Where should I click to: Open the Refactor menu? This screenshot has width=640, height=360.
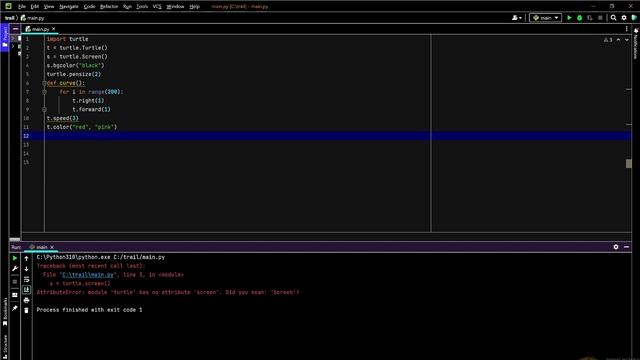[109, 7]
